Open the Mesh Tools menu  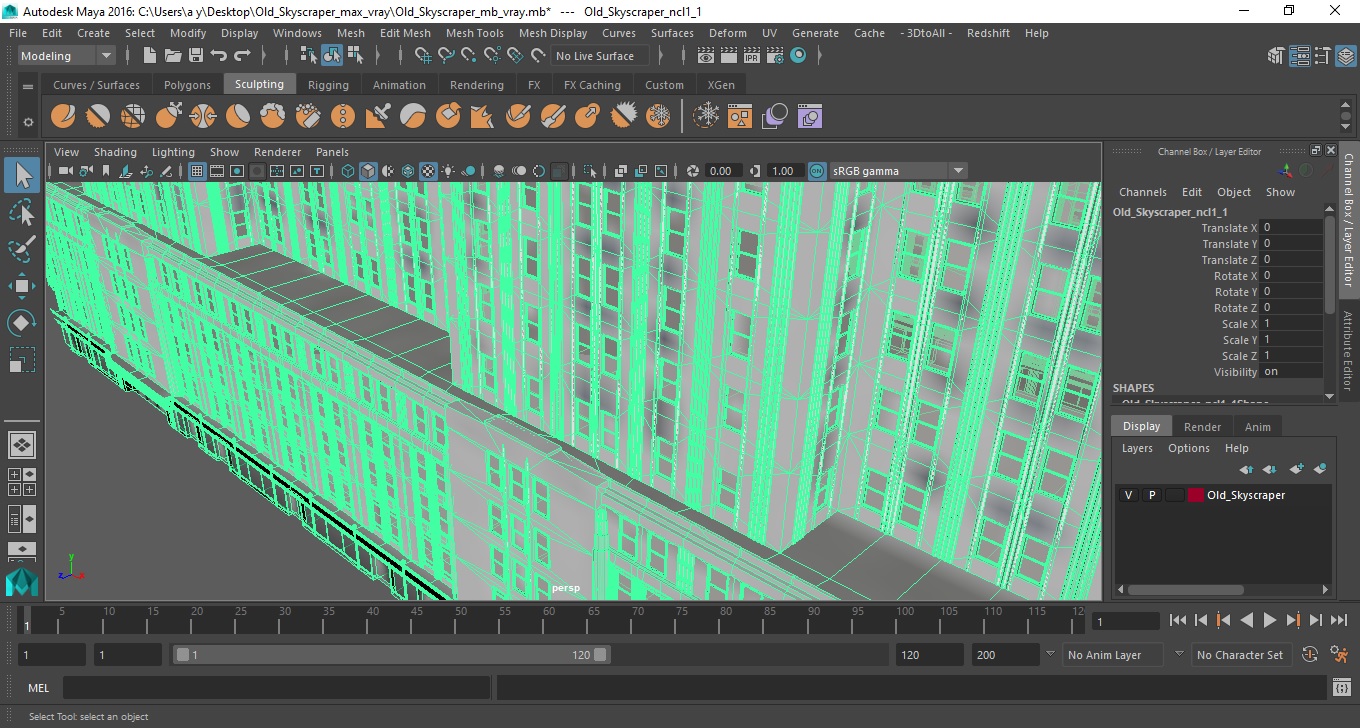pos(475,33)
